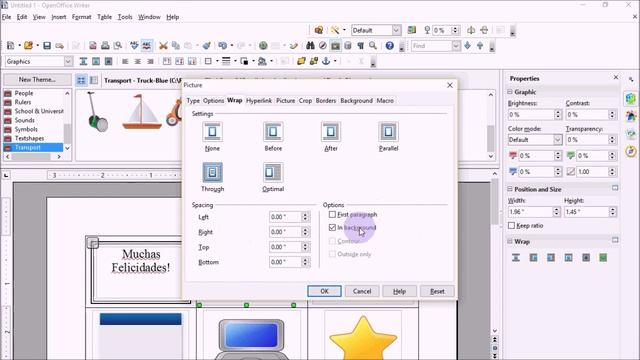Choose the Before wrap option
This screenshot has height=360, width=640.
pos(273,132)
